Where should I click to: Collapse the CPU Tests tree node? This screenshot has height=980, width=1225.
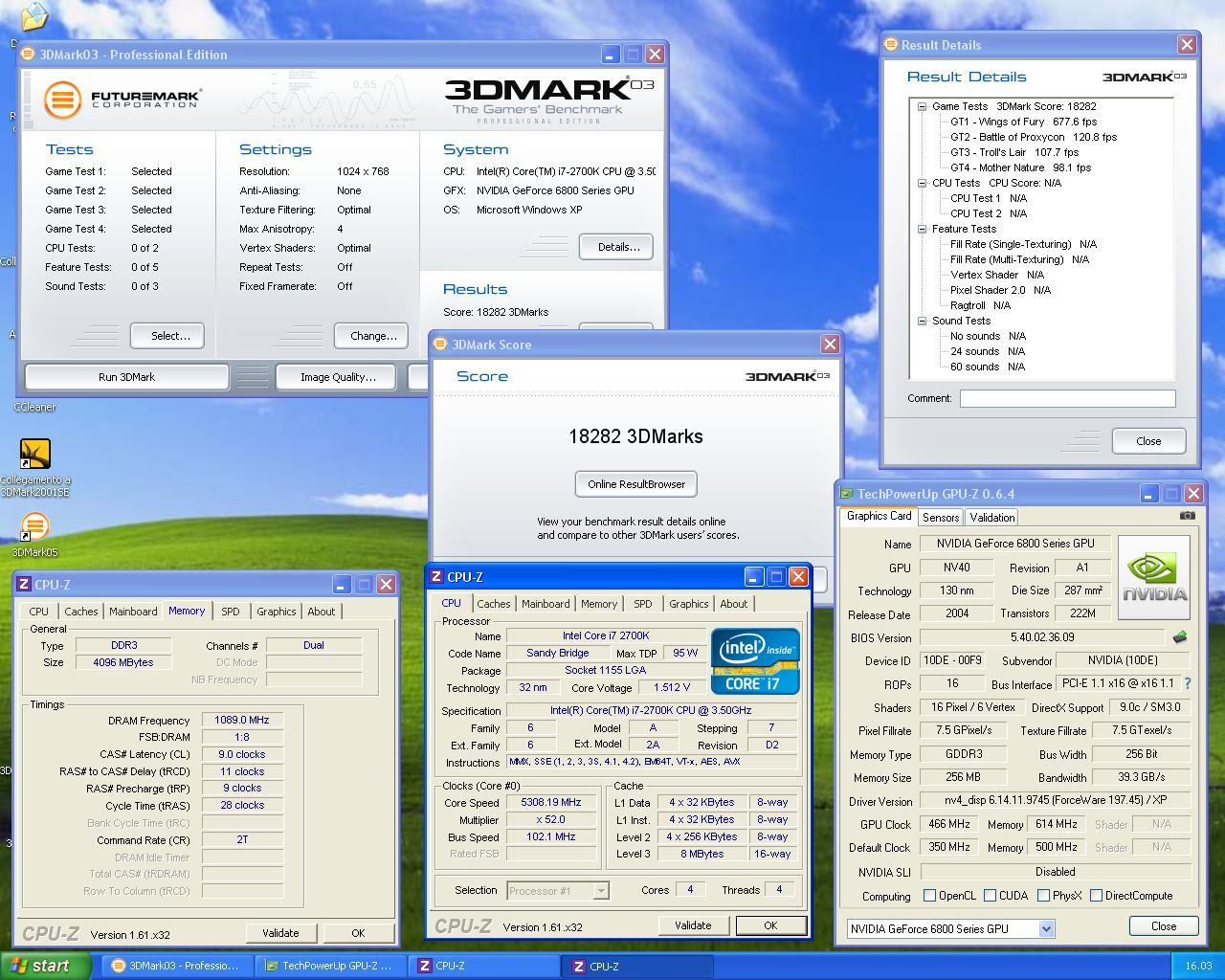(x=922, y=183)
